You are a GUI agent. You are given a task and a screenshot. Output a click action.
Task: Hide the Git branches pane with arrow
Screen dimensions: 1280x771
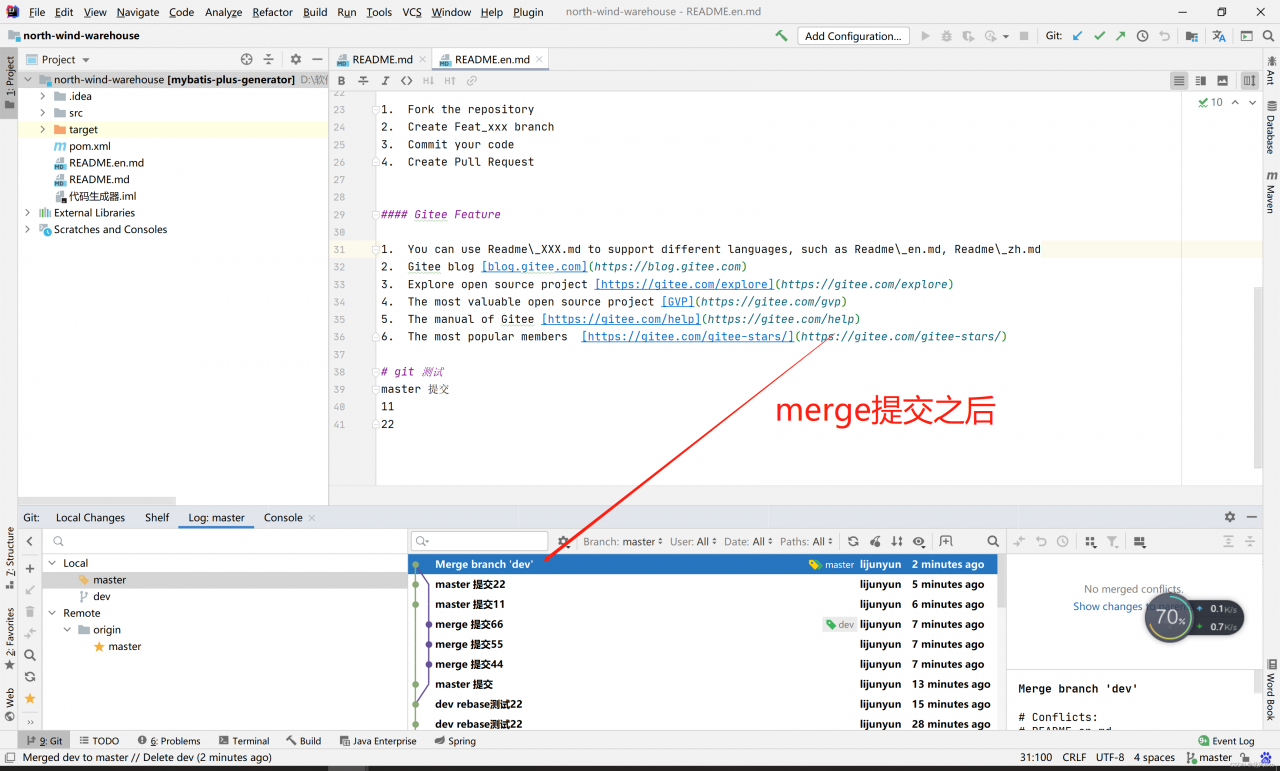click(30, 541)
